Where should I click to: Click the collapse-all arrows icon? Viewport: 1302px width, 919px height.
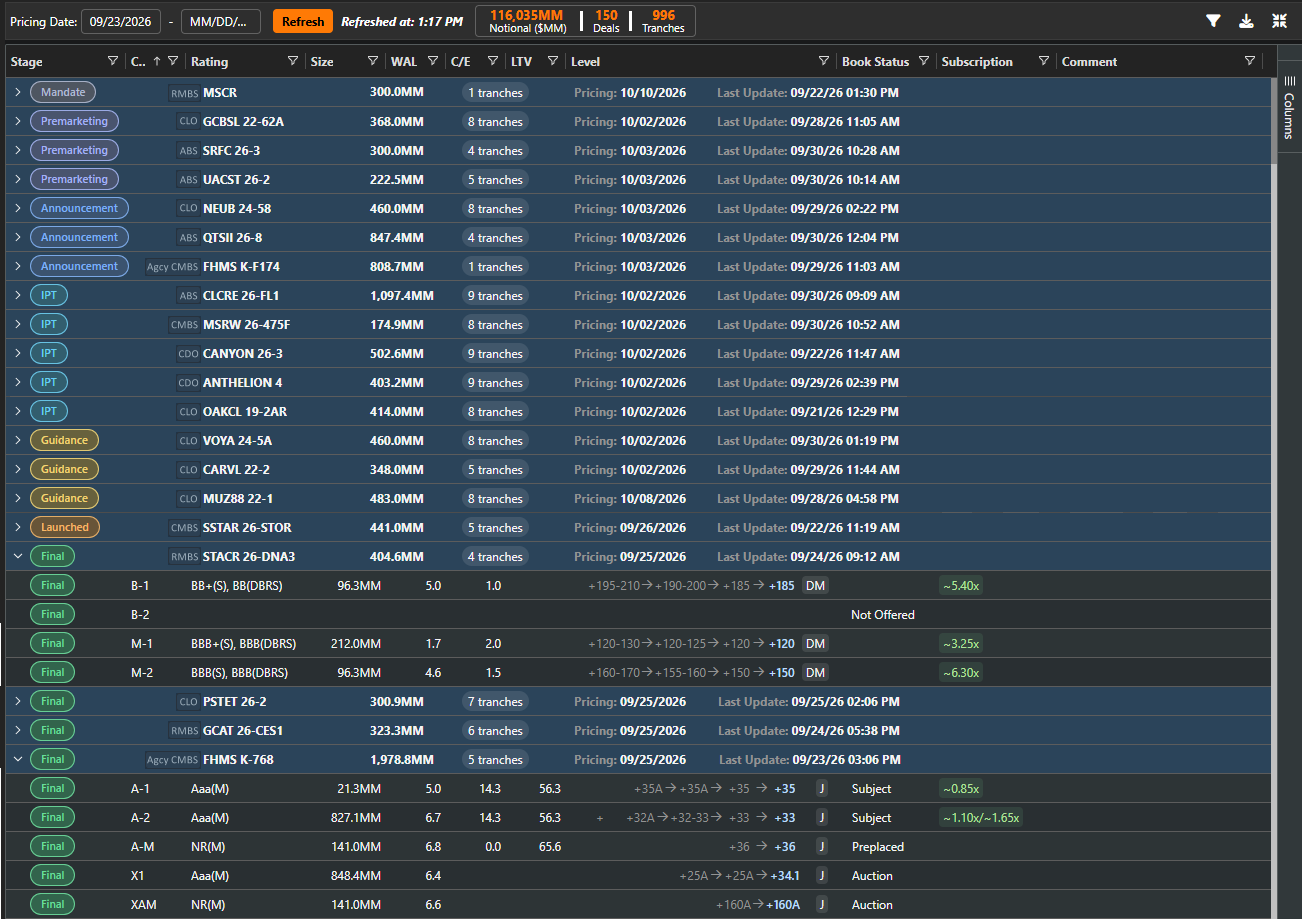[1279, 21]
